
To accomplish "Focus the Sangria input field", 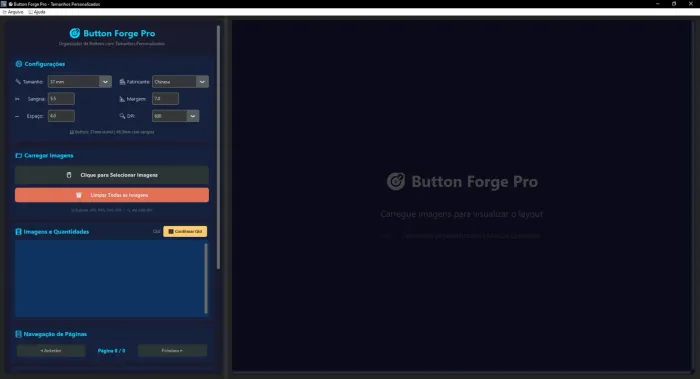I will pyautogui.click(x=61, y=99).
